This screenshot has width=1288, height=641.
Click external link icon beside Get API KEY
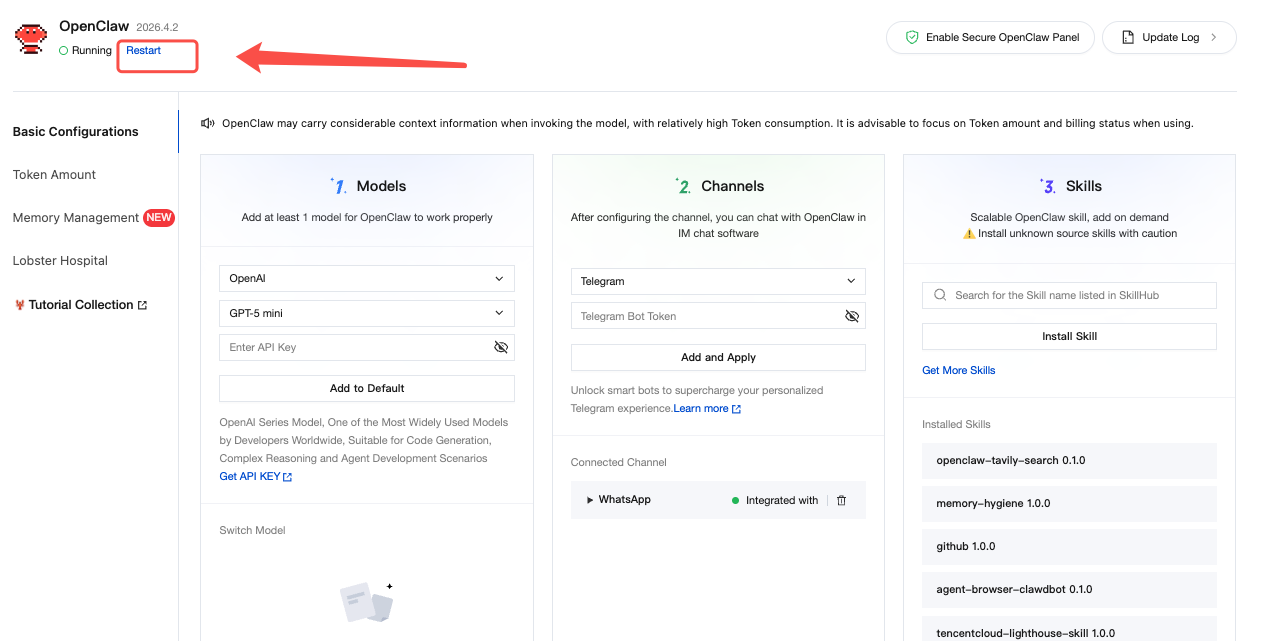pyautogui.click(x=288, y=477)
